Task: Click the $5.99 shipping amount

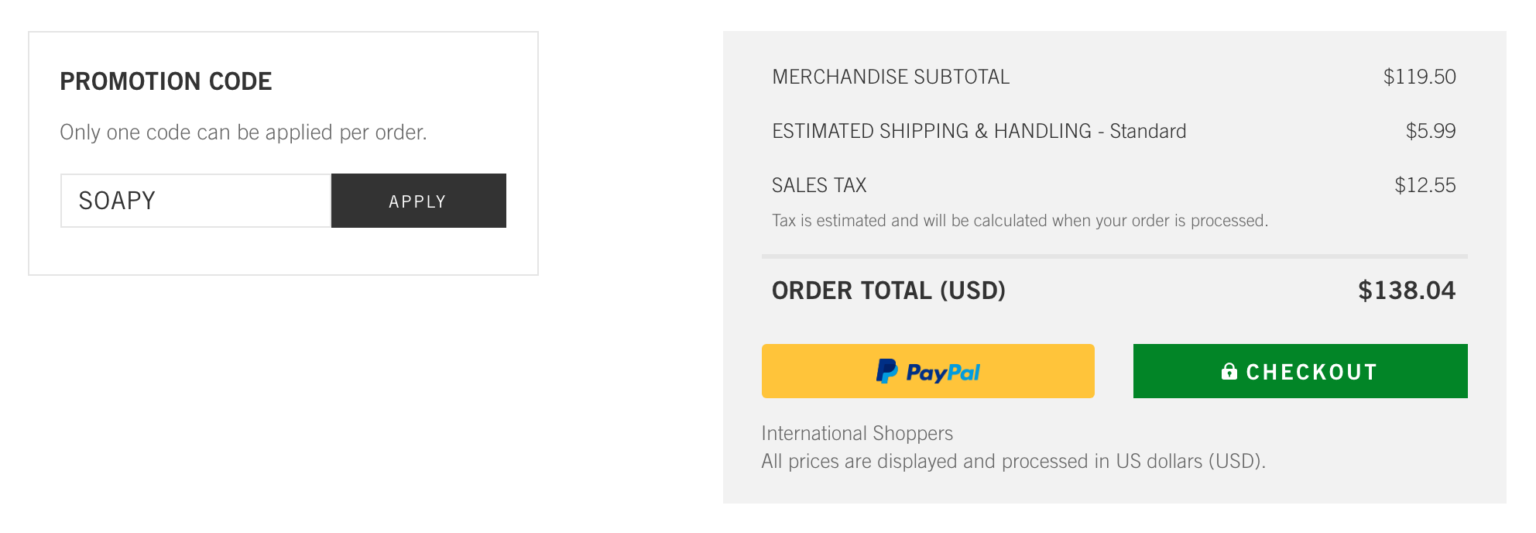Action: 1430,131
